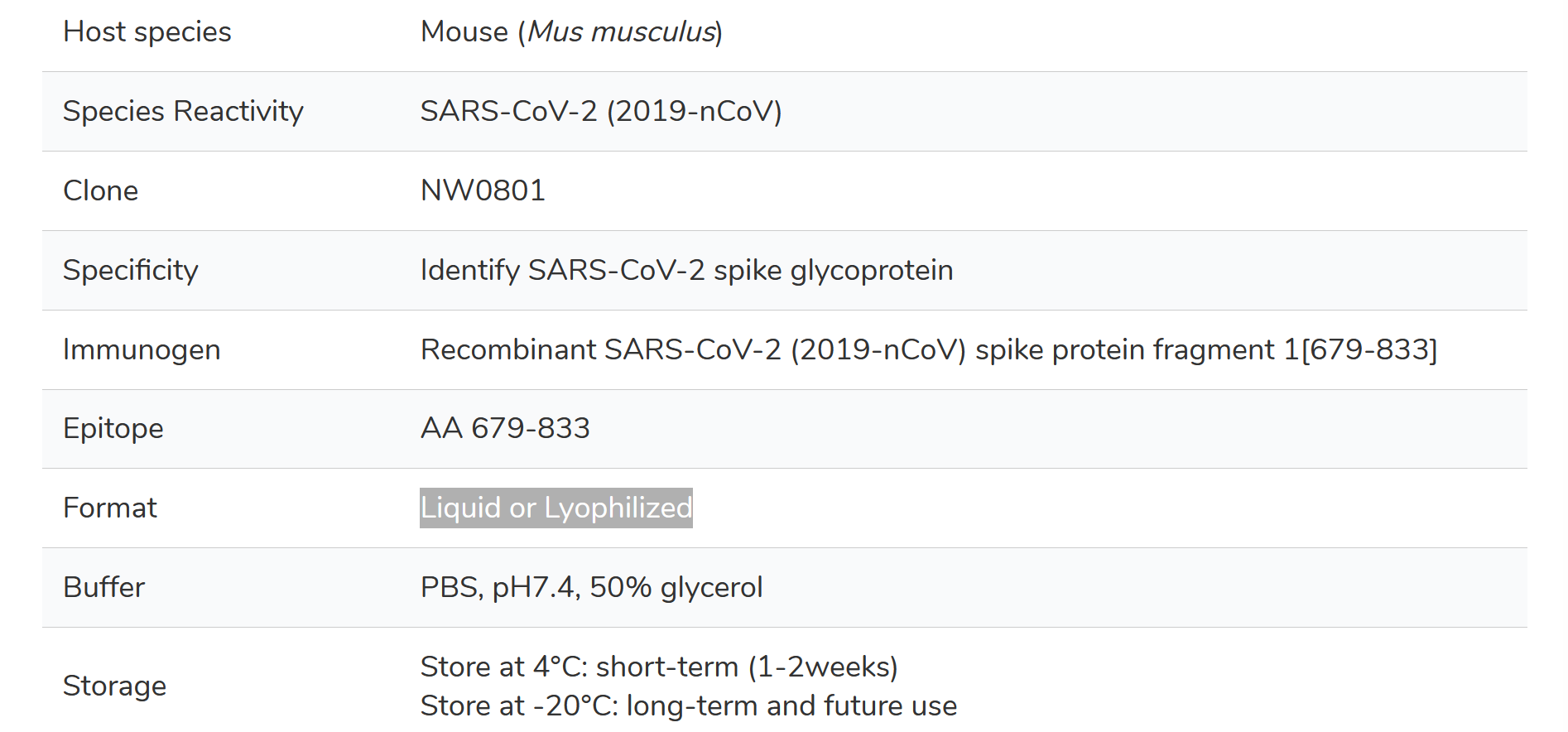
Task: Click the italic Mus musculus text
Action: click(x=622, y=31)
